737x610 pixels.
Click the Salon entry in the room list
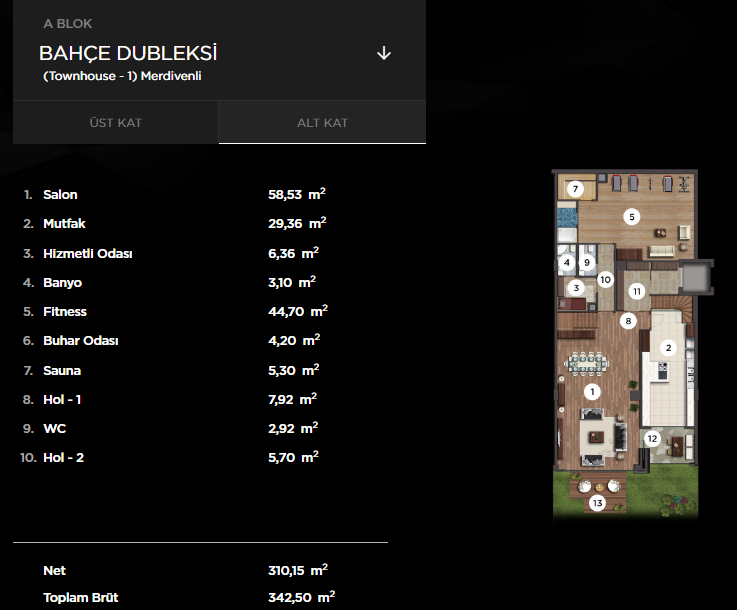coord(60,195)
